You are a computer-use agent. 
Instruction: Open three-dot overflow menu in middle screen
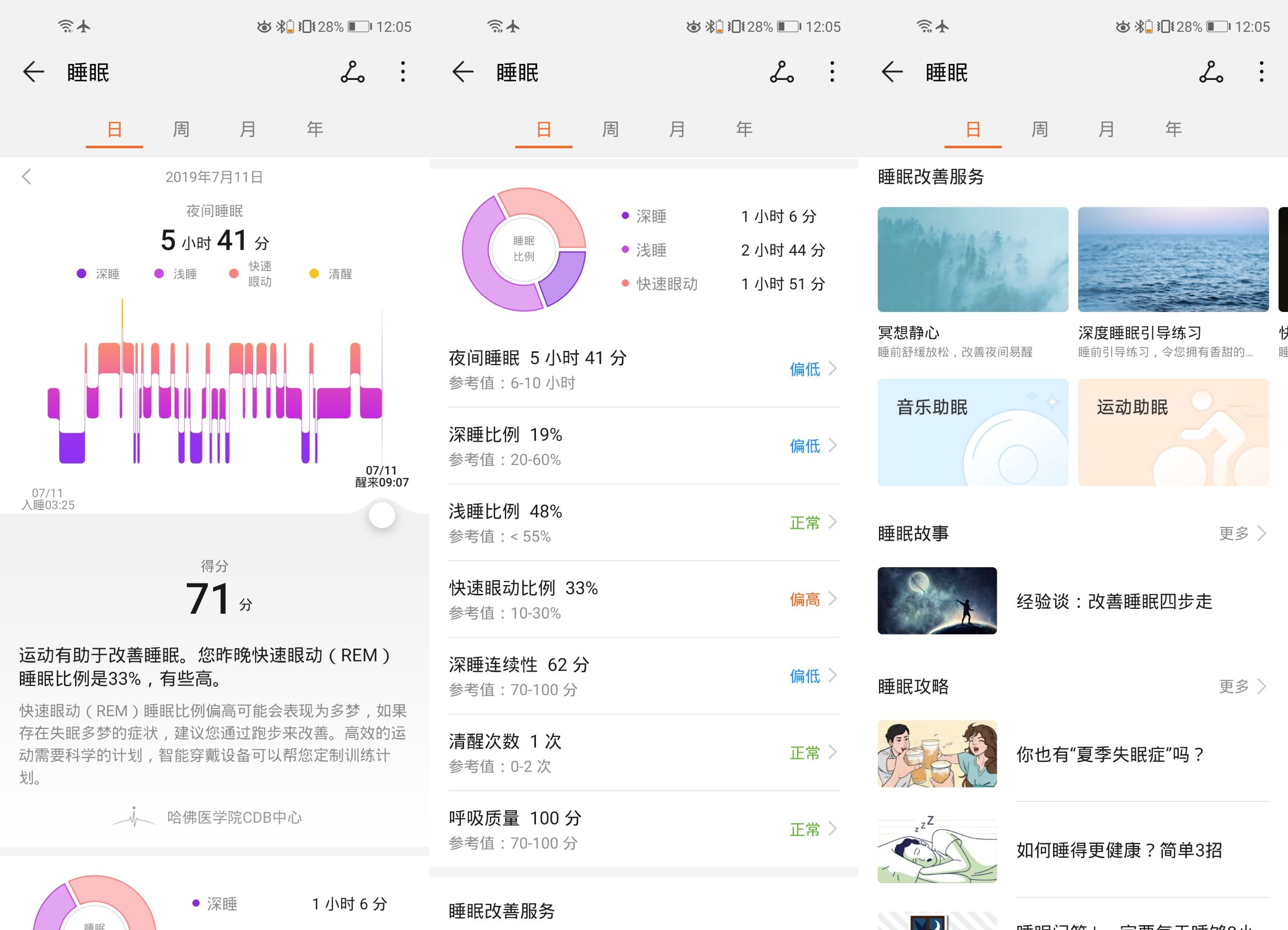point(832,72)
